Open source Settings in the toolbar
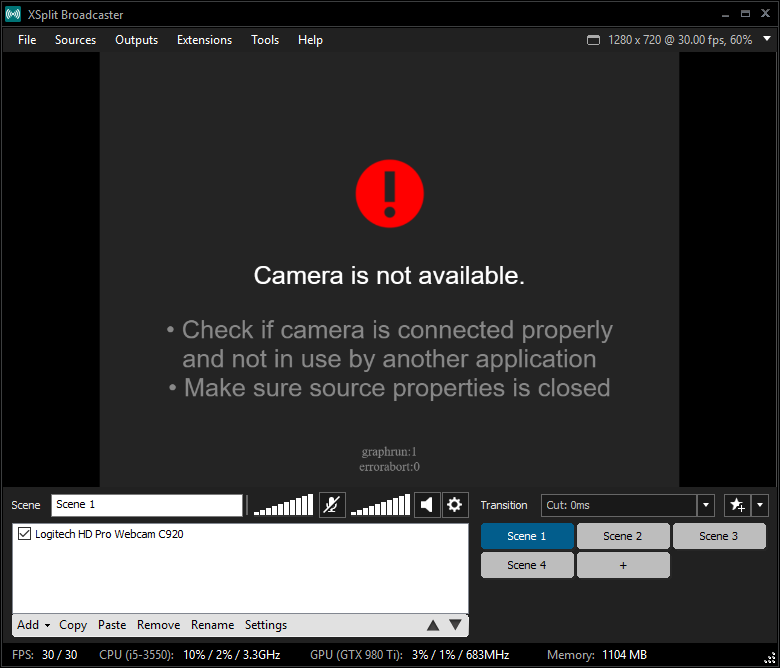This screenshot has height=668, width=780. (x=266, y=625)
